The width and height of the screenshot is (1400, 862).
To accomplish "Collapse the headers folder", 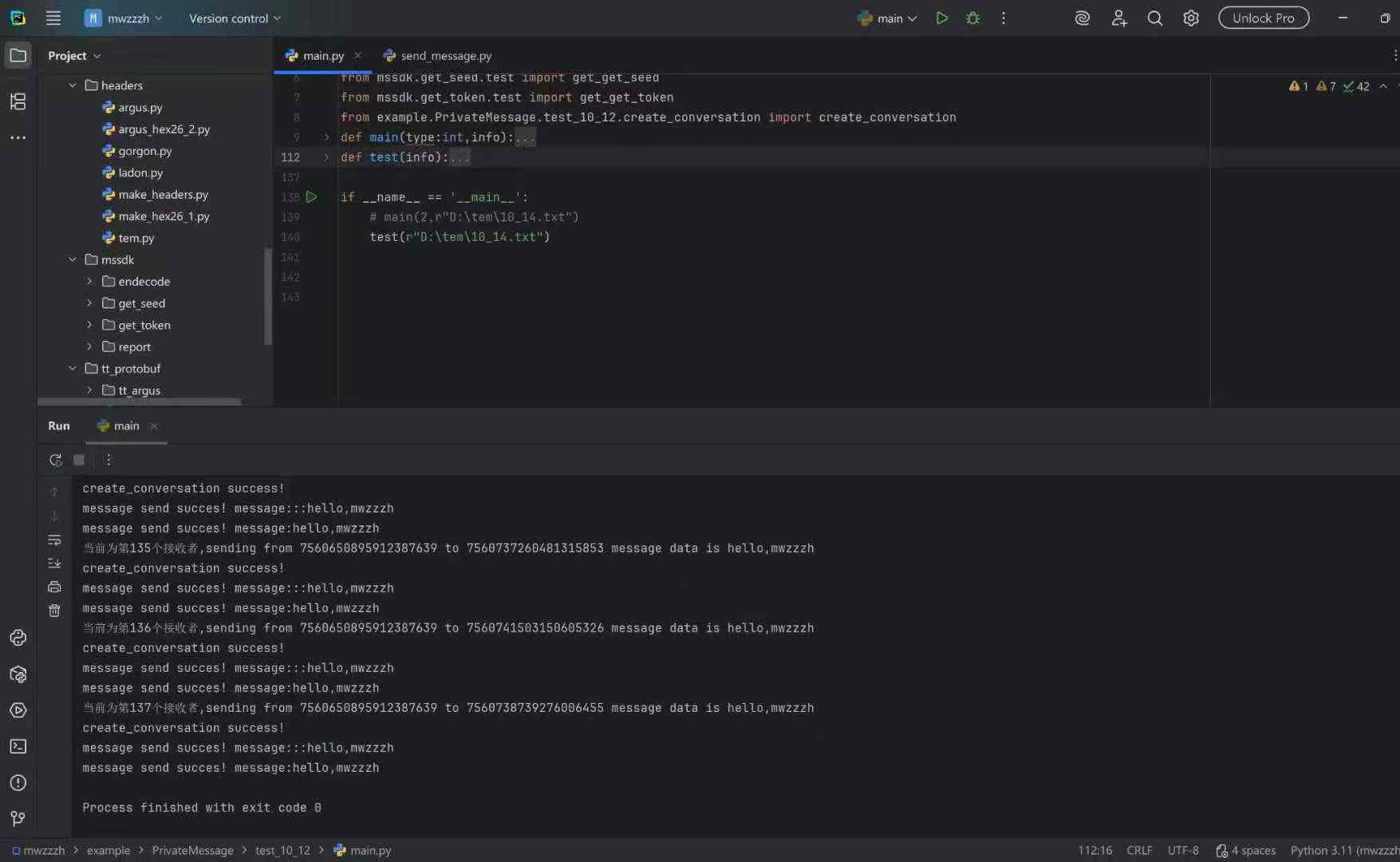I will tap(73, 85).
